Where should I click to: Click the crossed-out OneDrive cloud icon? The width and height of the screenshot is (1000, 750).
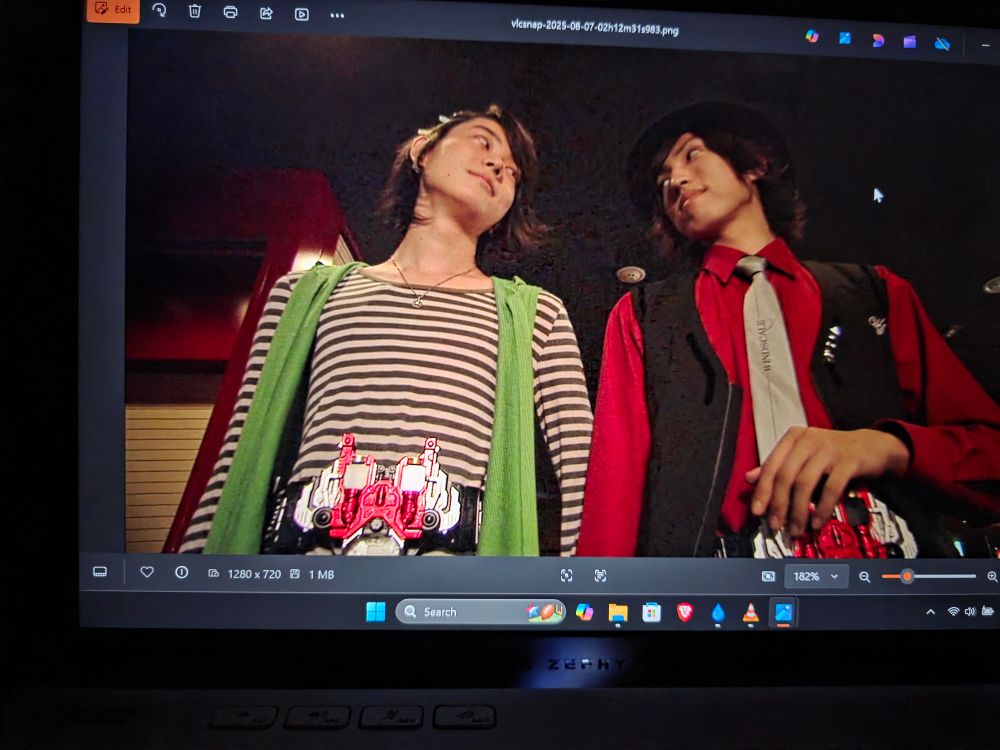[943, 44]
